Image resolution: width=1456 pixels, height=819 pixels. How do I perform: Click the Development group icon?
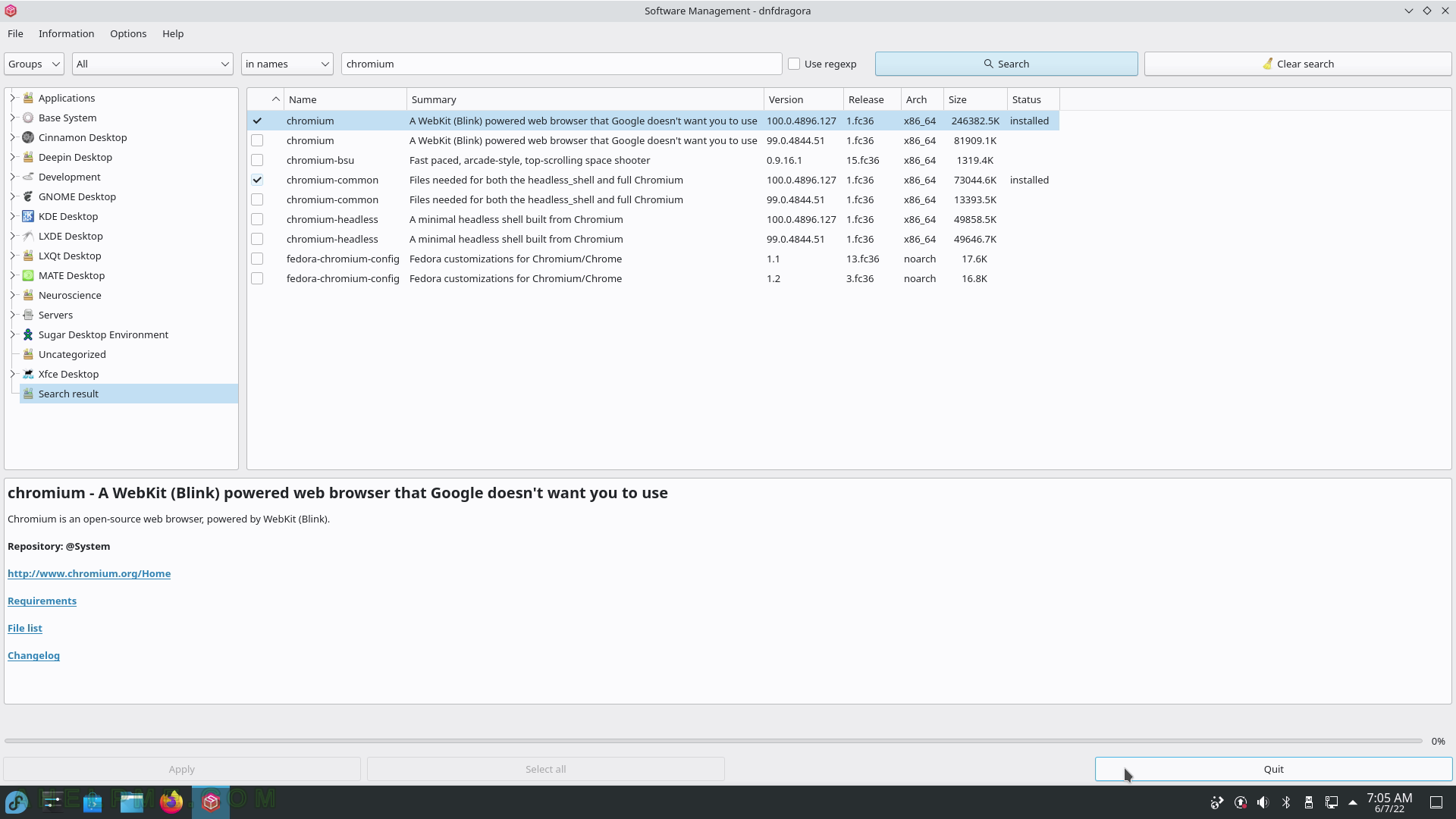pyautogui.click(x=28, y=177)
